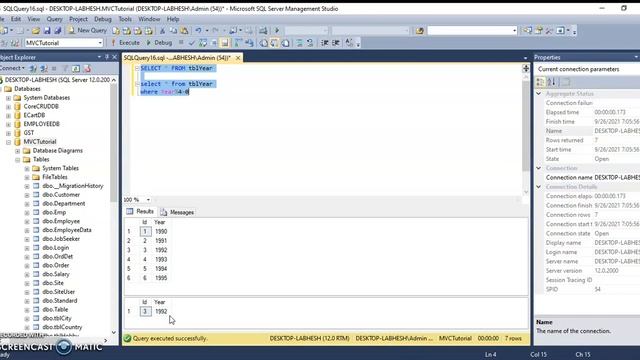The height and width of the screenshot is (360, 640).
Task: Click the Uncomment selected lines icon
Action: 310,42
